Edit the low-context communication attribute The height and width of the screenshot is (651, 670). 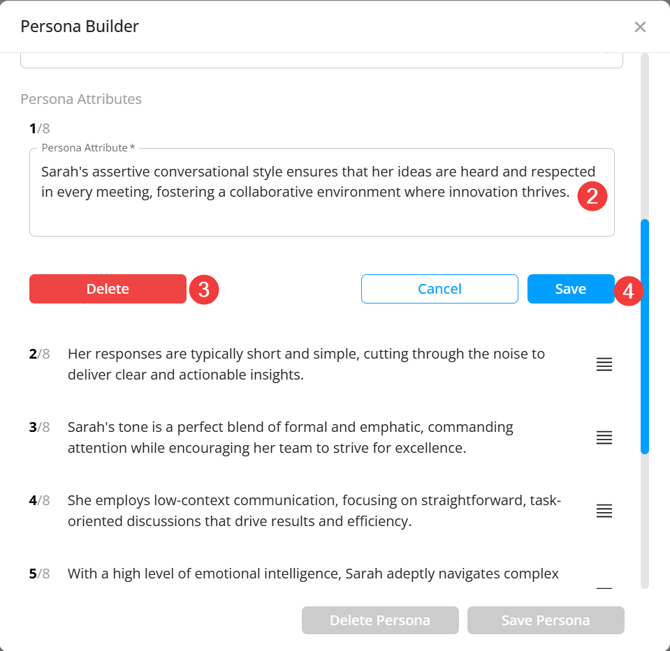tap(314, 510)
